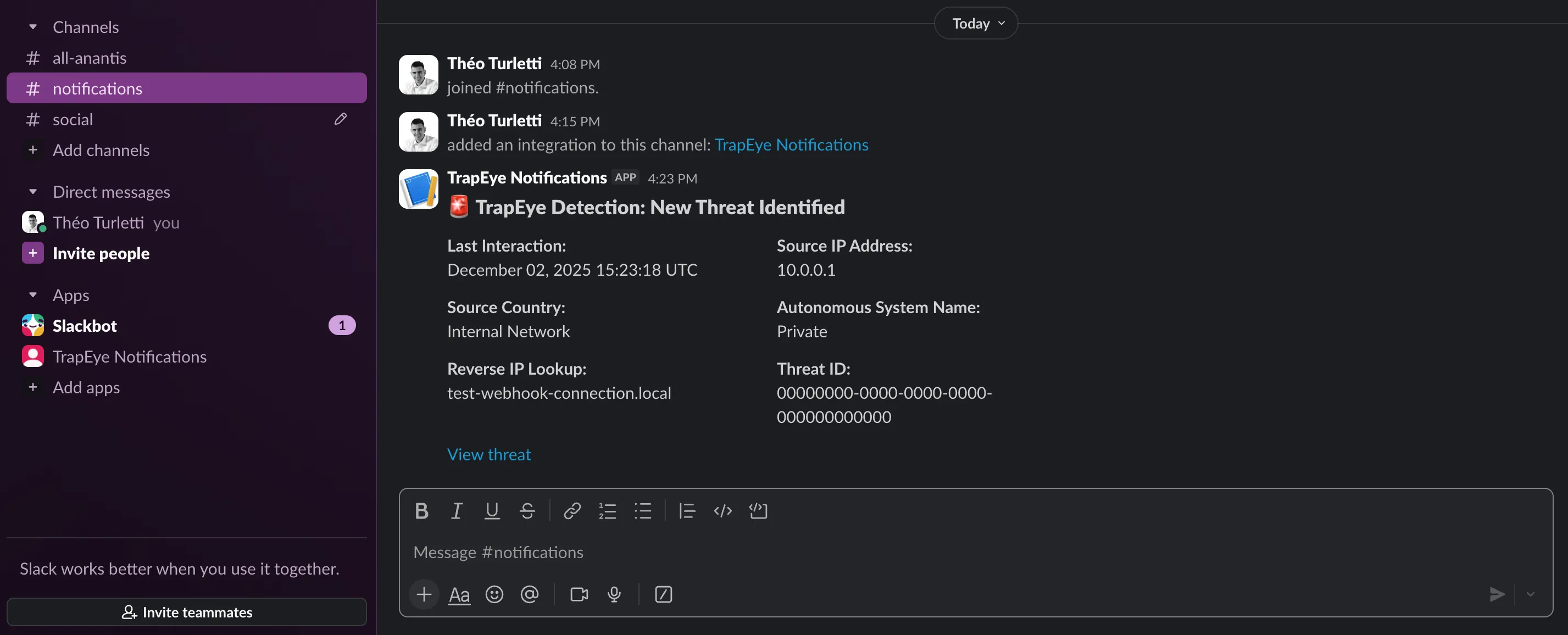This screenshot has width=1568, height=635.
Task: Toggle underline formatting
Action: pos(492,511)
